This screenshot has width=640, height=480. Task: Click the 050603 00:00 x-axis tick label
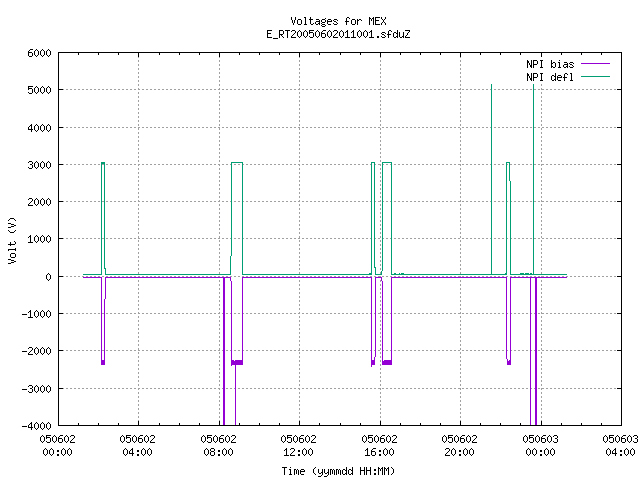pyautogui.click(x=540, y=446)
